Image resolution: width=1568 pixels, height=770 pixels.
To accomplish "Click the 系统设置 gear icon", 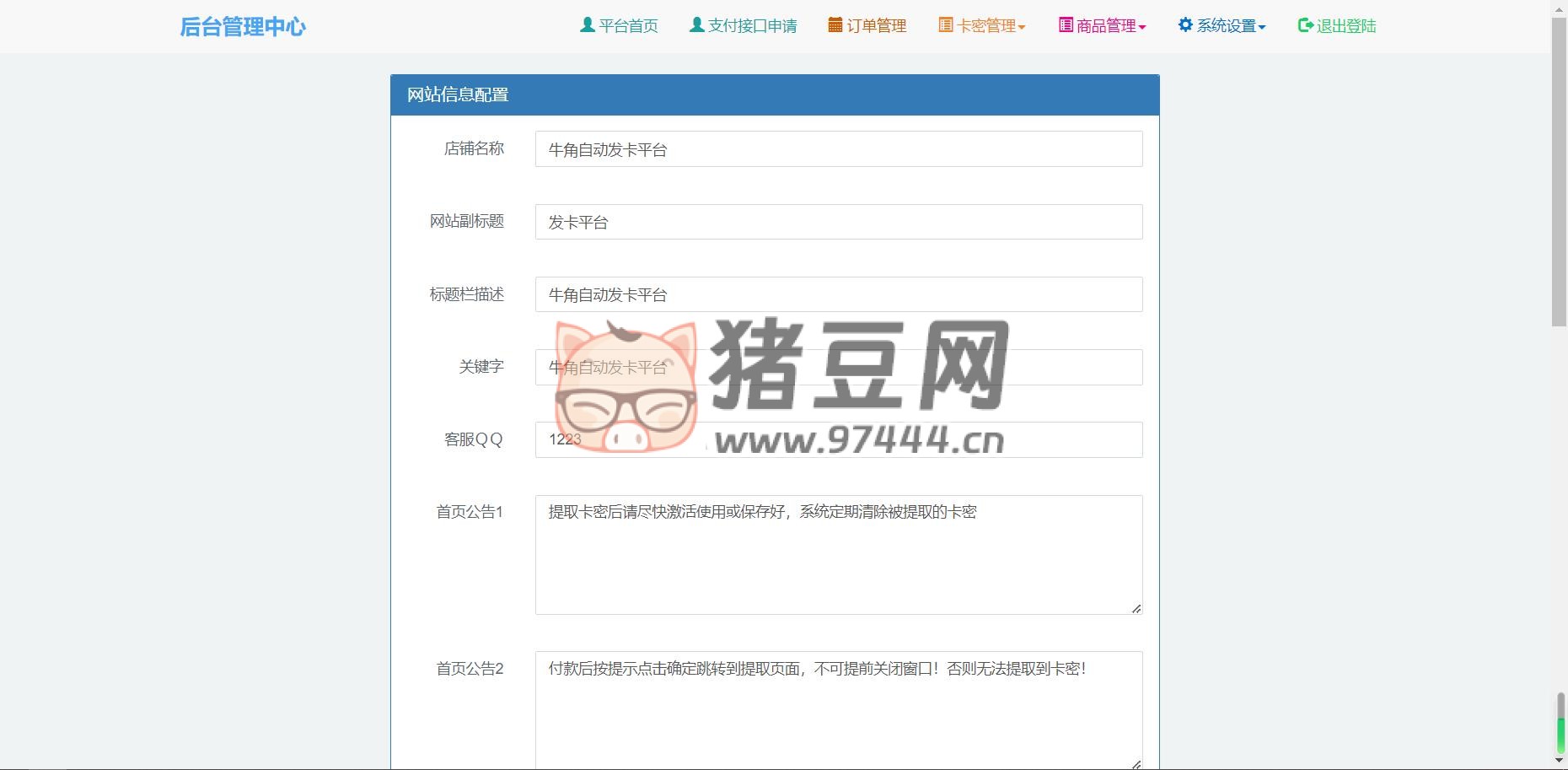I will pos(1185,25).
